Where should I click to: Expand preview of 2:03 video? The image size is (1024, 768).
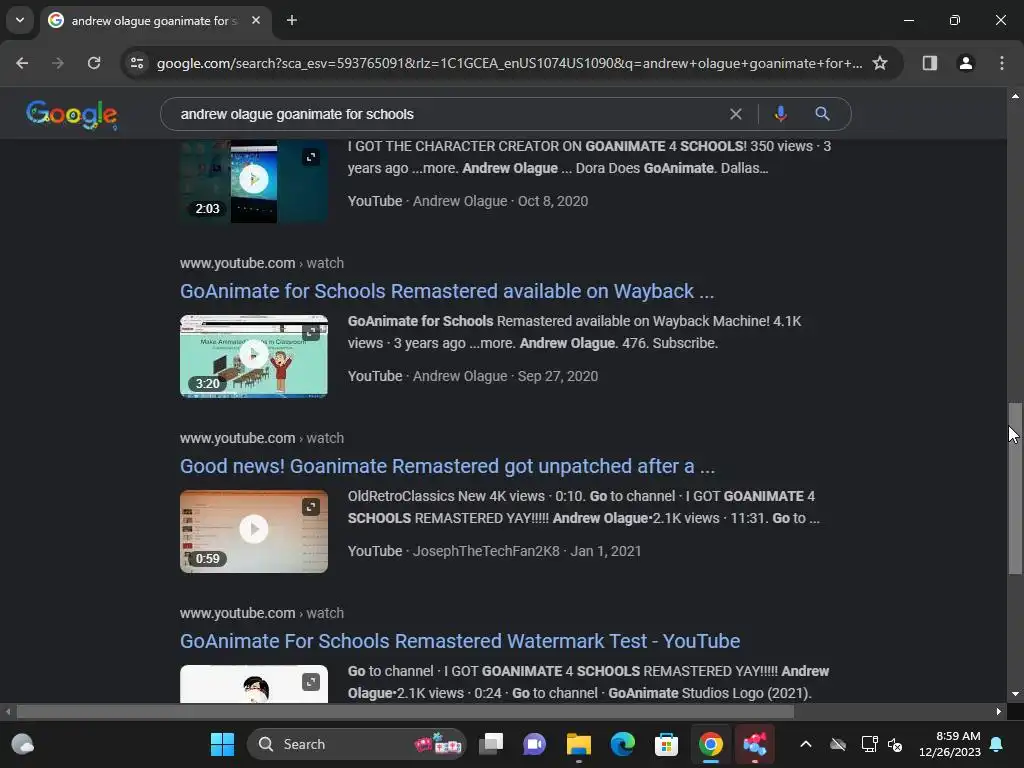pos(311,157)
